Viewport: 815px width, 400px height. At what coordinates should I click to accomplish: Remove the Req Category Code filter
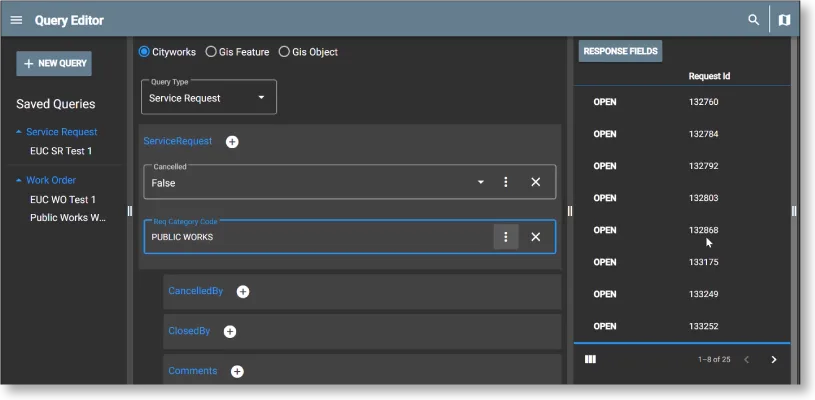535,237
